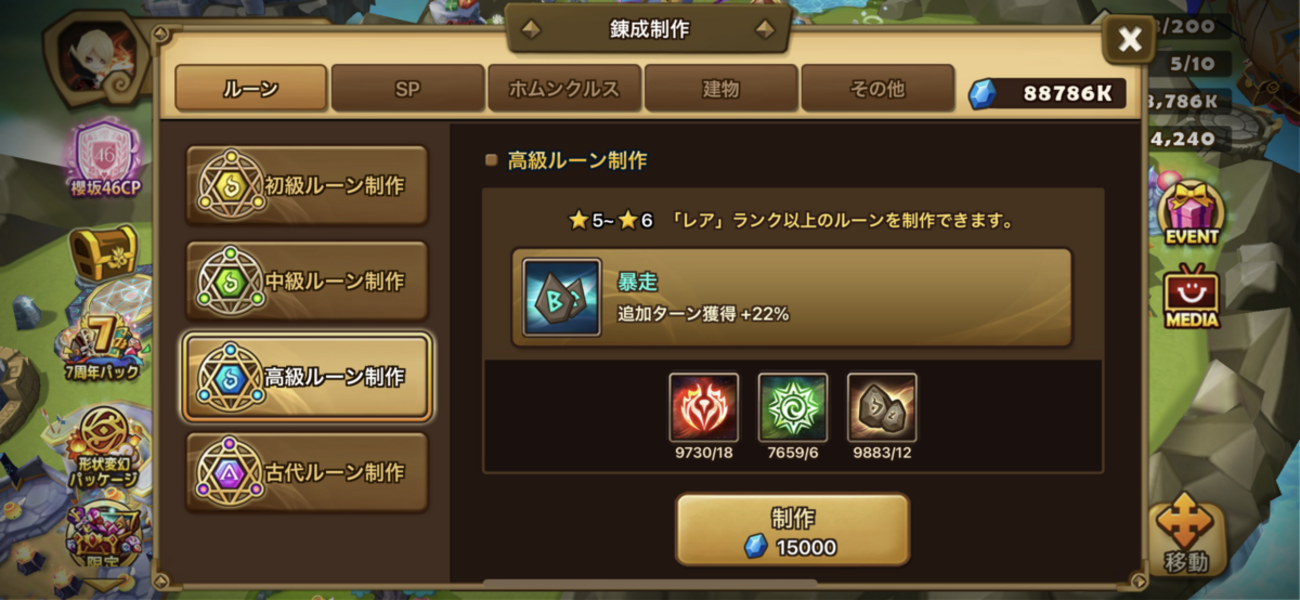Screen dimensions: 1300x600
Task: Click the 暴走 rune icon
Action: (x=562, y=297)
